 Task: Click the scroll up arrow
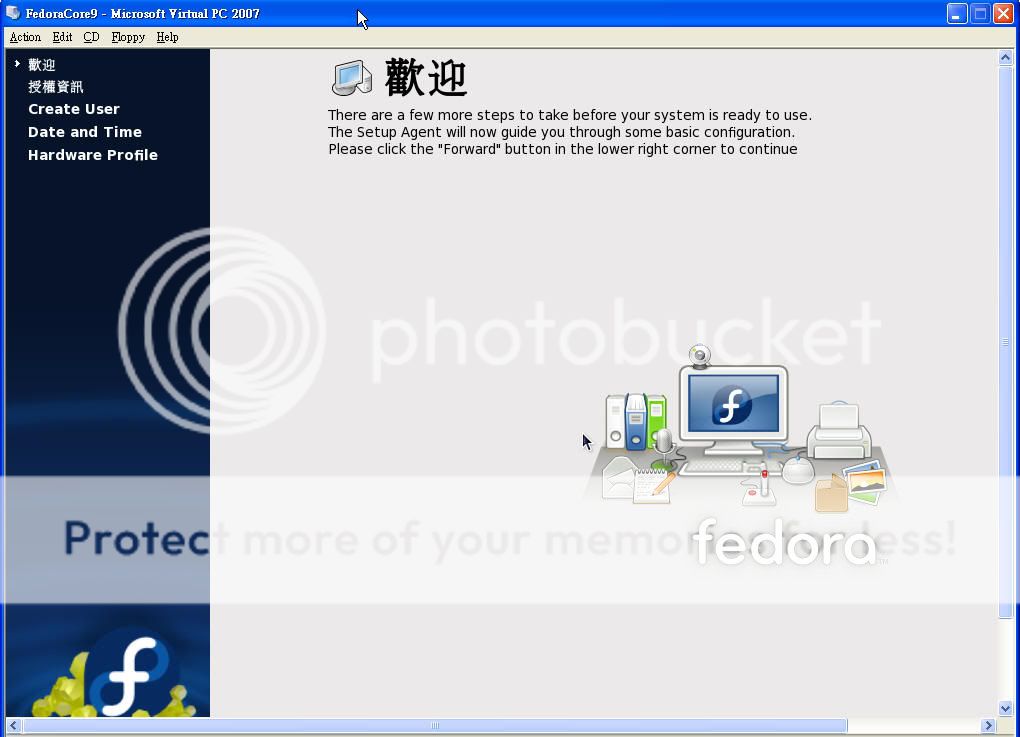1005,58
